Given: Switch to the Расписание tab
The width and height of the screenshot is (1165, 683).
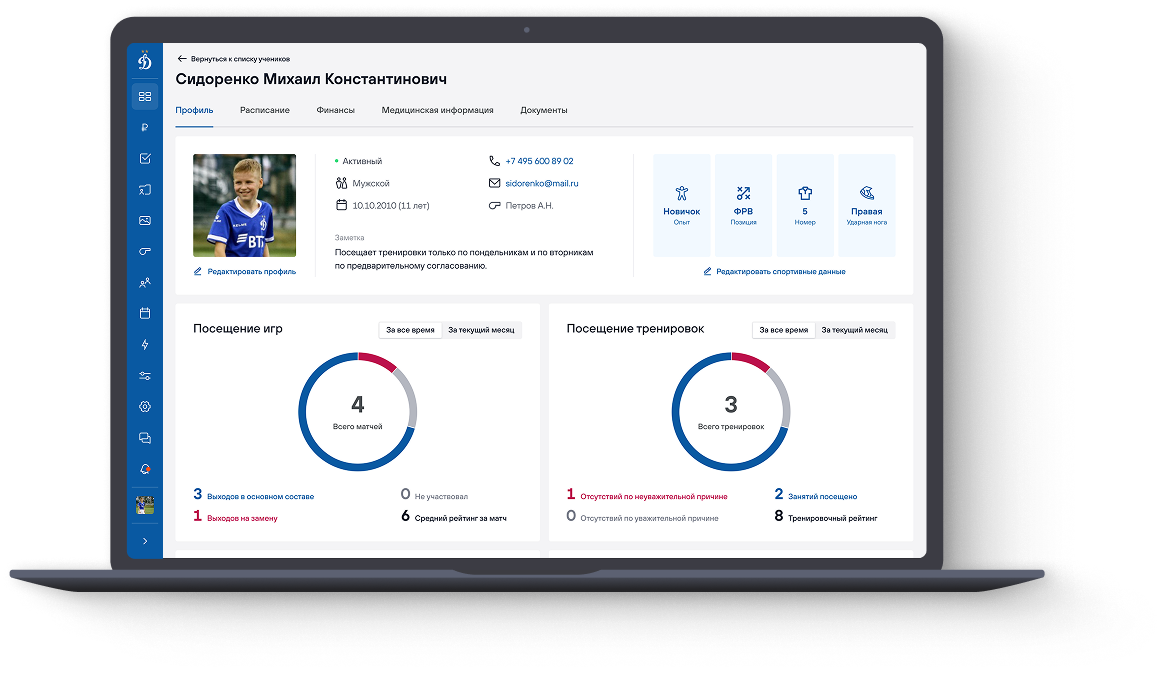Looking at the screenshot, I should [265, 110].
